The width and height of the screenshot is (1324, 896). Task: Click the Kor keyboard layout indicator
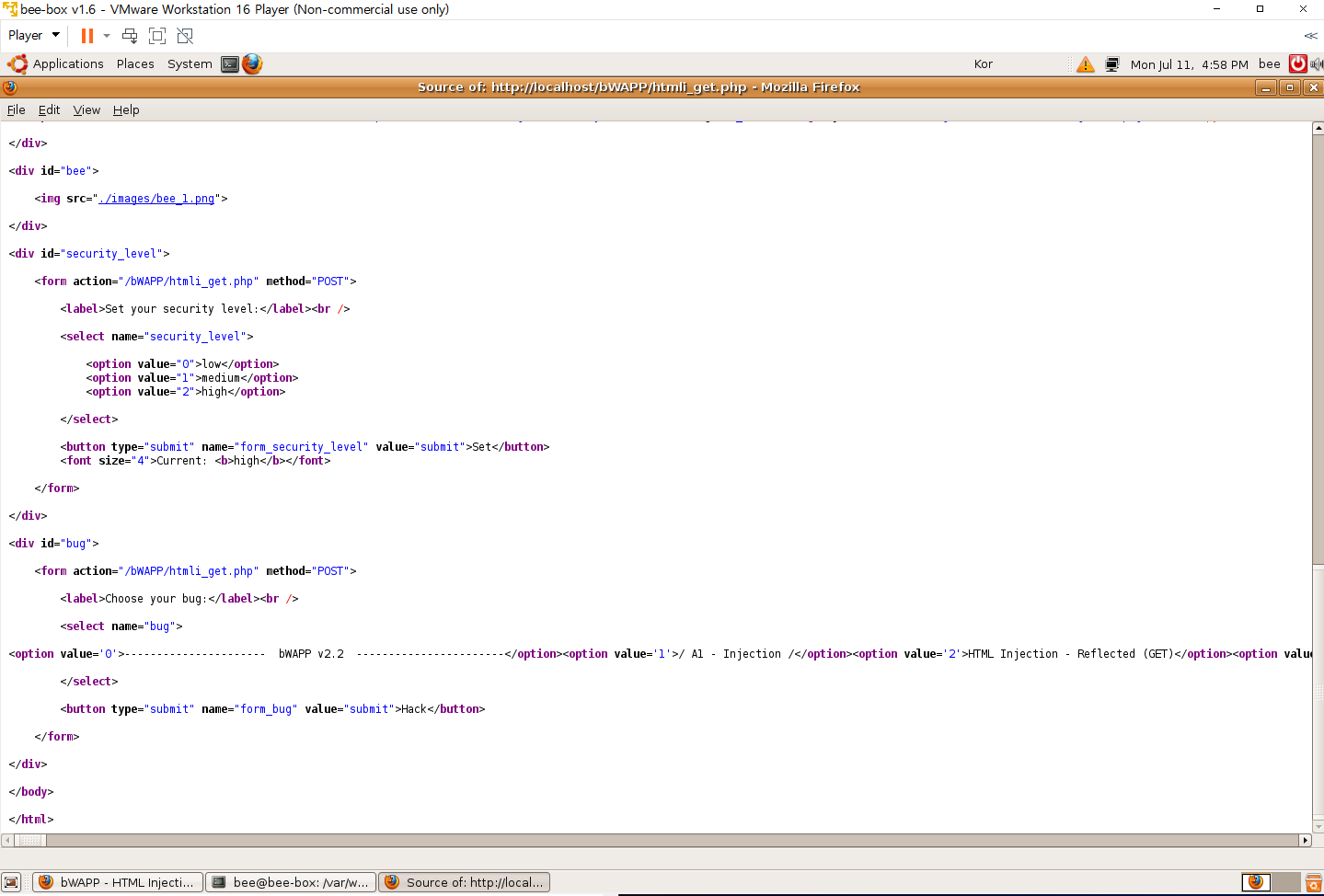(983, 64)
